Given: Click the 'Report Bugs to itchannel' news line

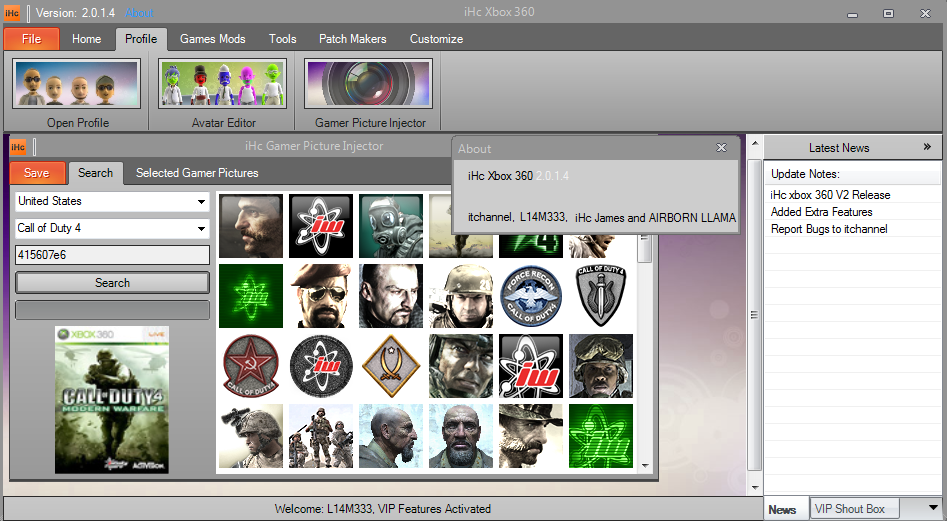Looking at the screenshot, I should coord(829,229).
